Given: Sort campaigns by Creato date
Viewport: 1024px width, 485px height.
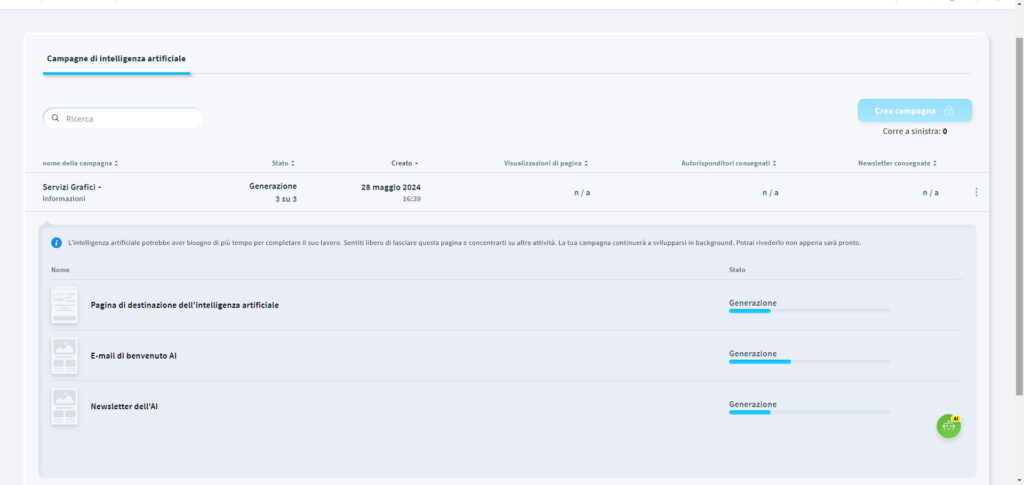Looking at the screenshot, I should pos(404,163).
